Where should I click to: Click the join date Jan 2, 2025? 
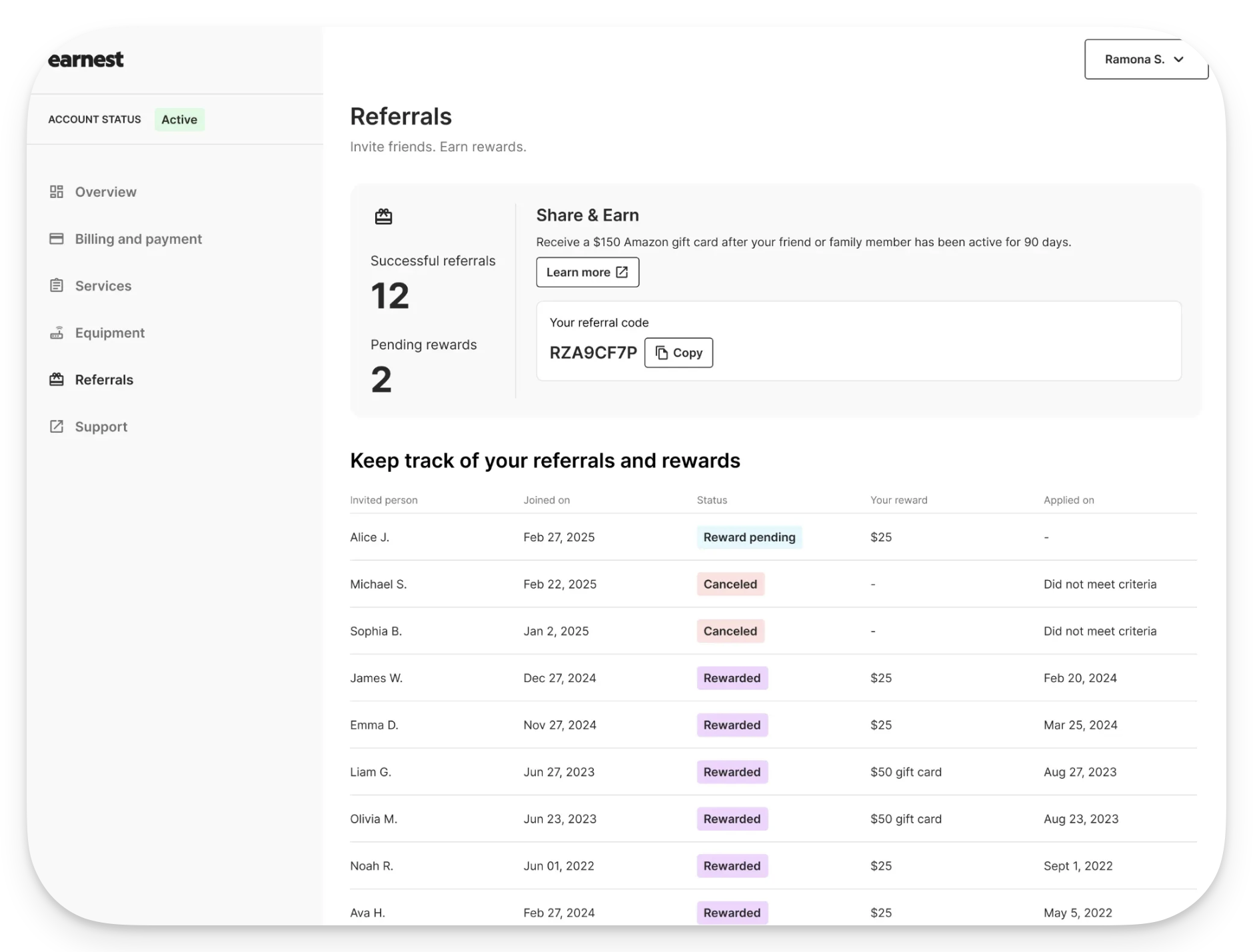click(556, 631)
